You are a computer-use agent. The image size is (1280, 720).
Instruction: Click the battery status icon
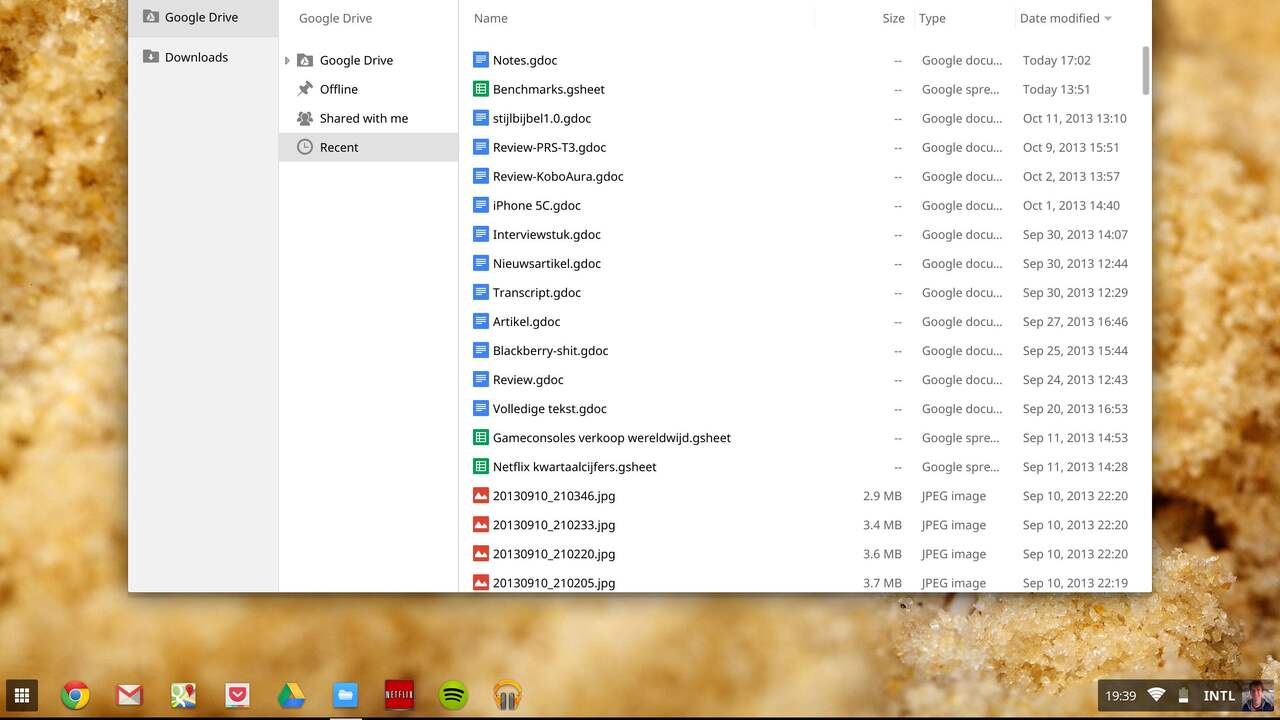coord(1183,695)
